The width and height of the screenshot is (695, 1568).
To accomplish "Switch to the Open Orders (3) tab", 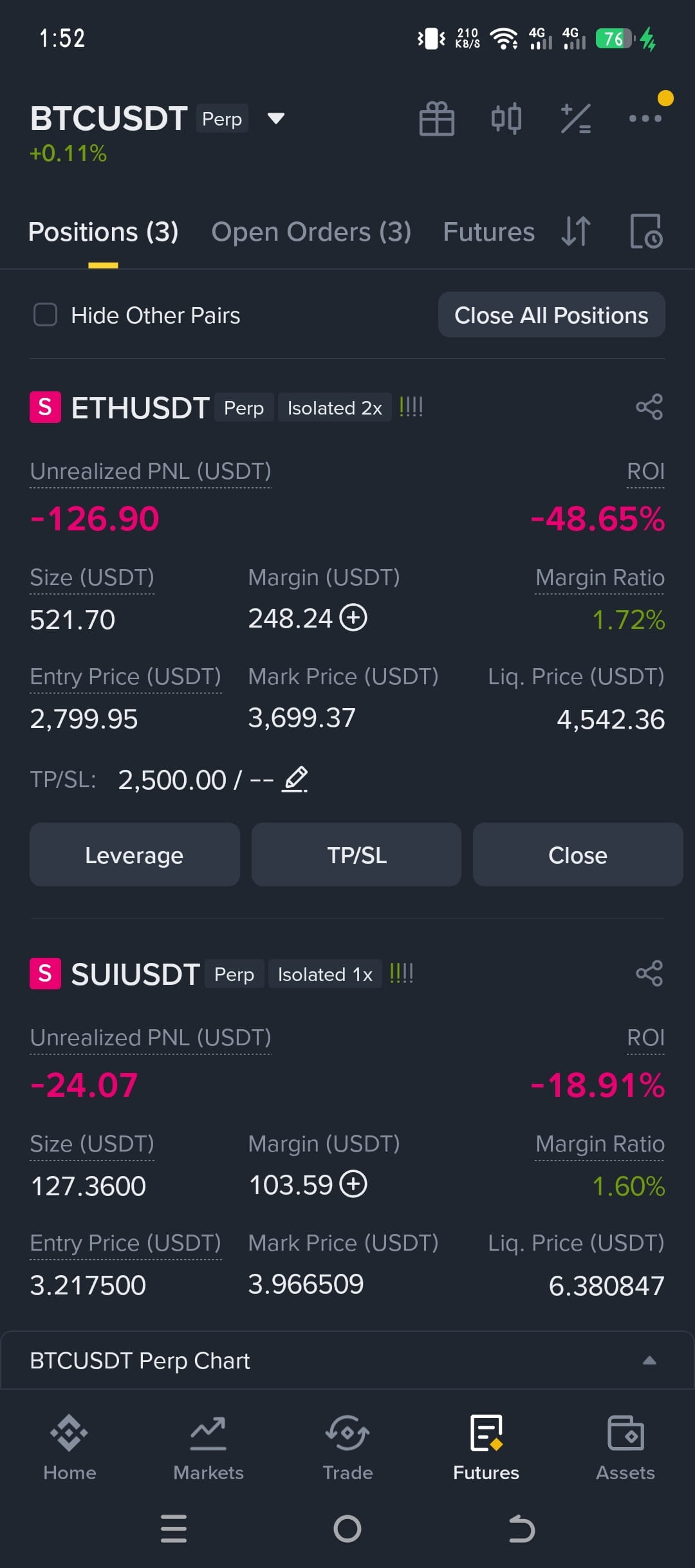I will tap(311, 232).
